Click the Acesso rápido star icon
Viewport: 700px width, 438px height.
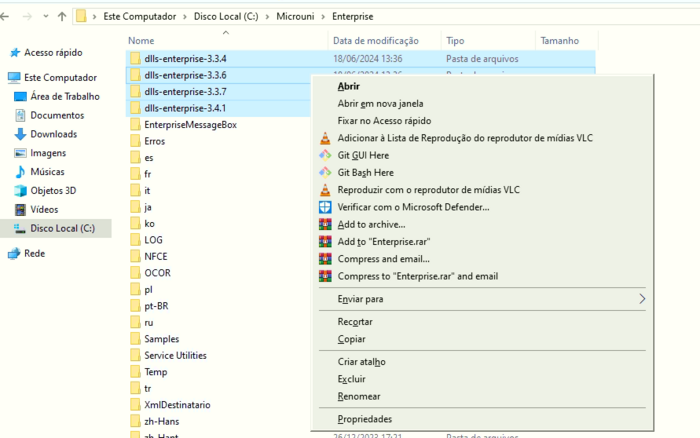[15, 53]
